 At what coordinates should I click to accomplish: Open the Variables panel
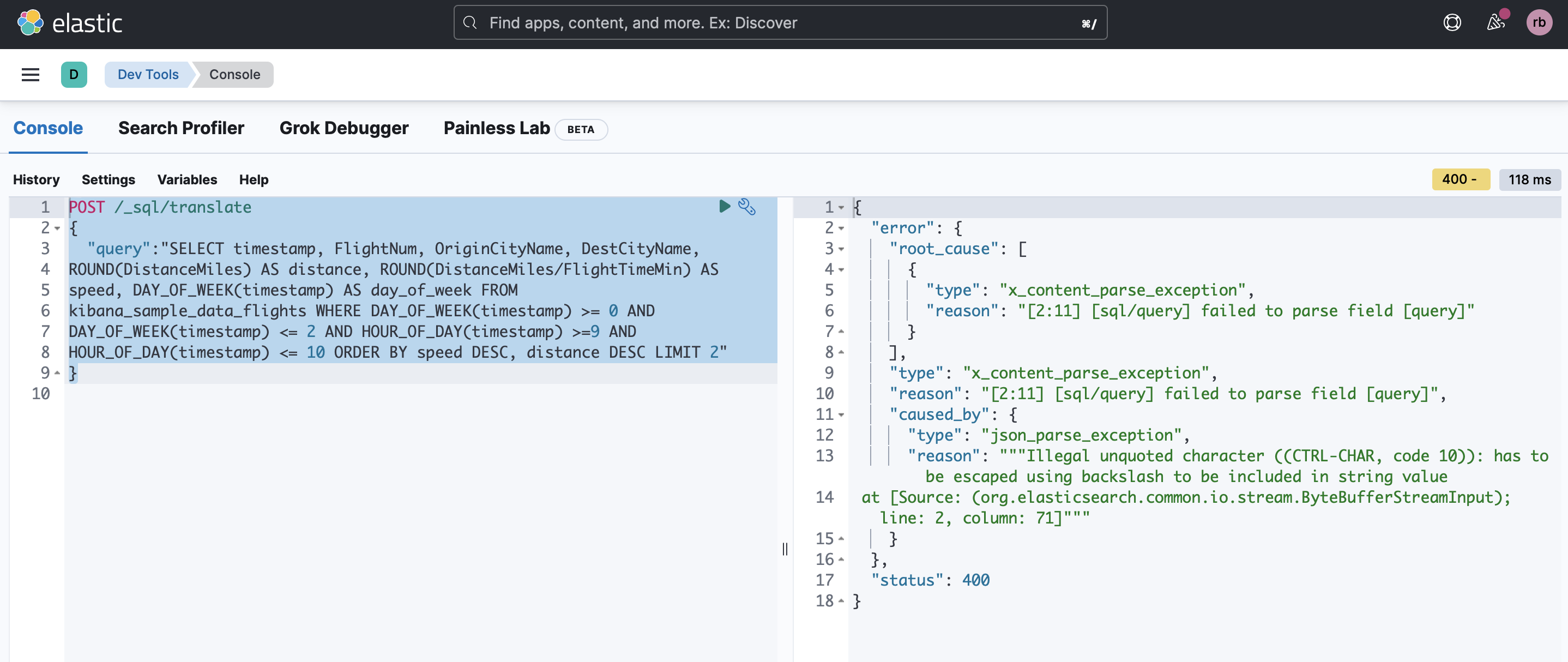[187, 179]
